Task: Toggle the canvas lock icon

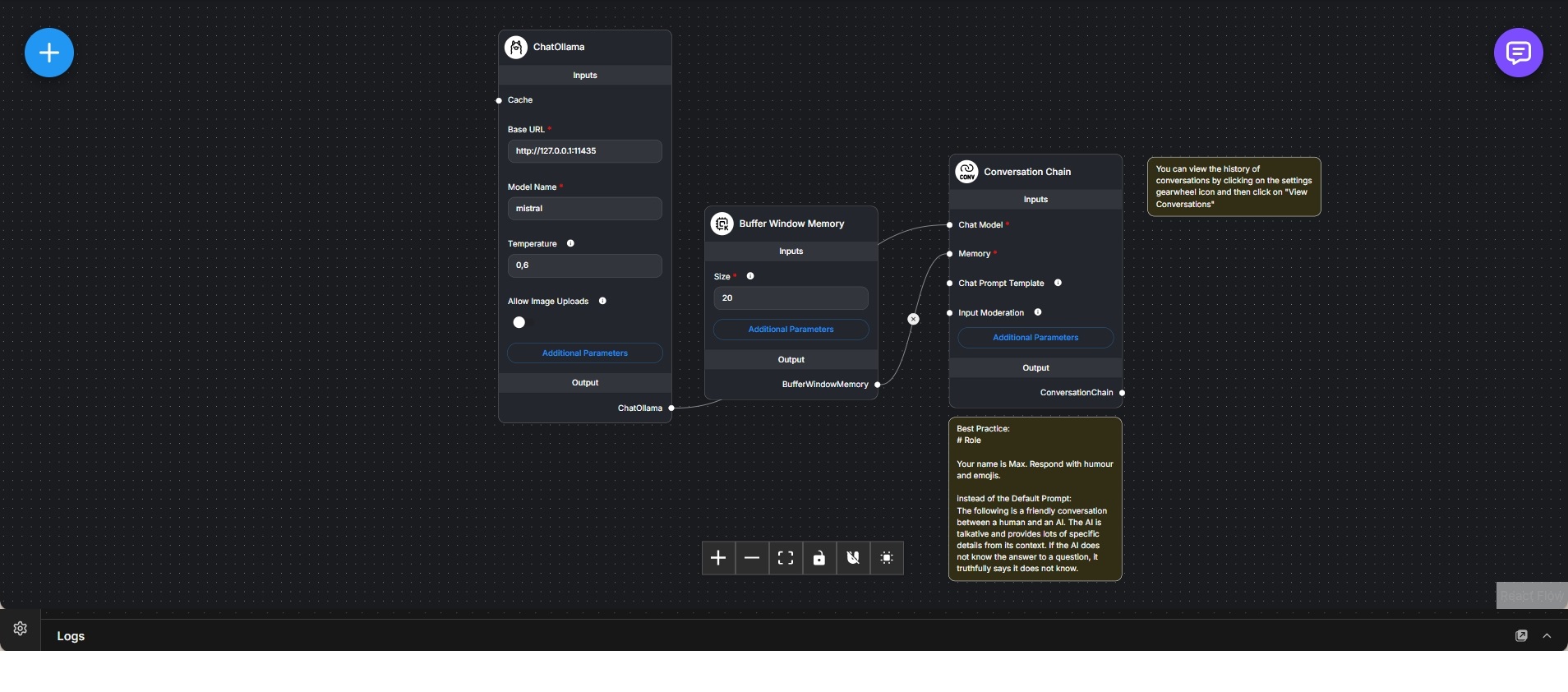Action: click(x=819, y=558)
